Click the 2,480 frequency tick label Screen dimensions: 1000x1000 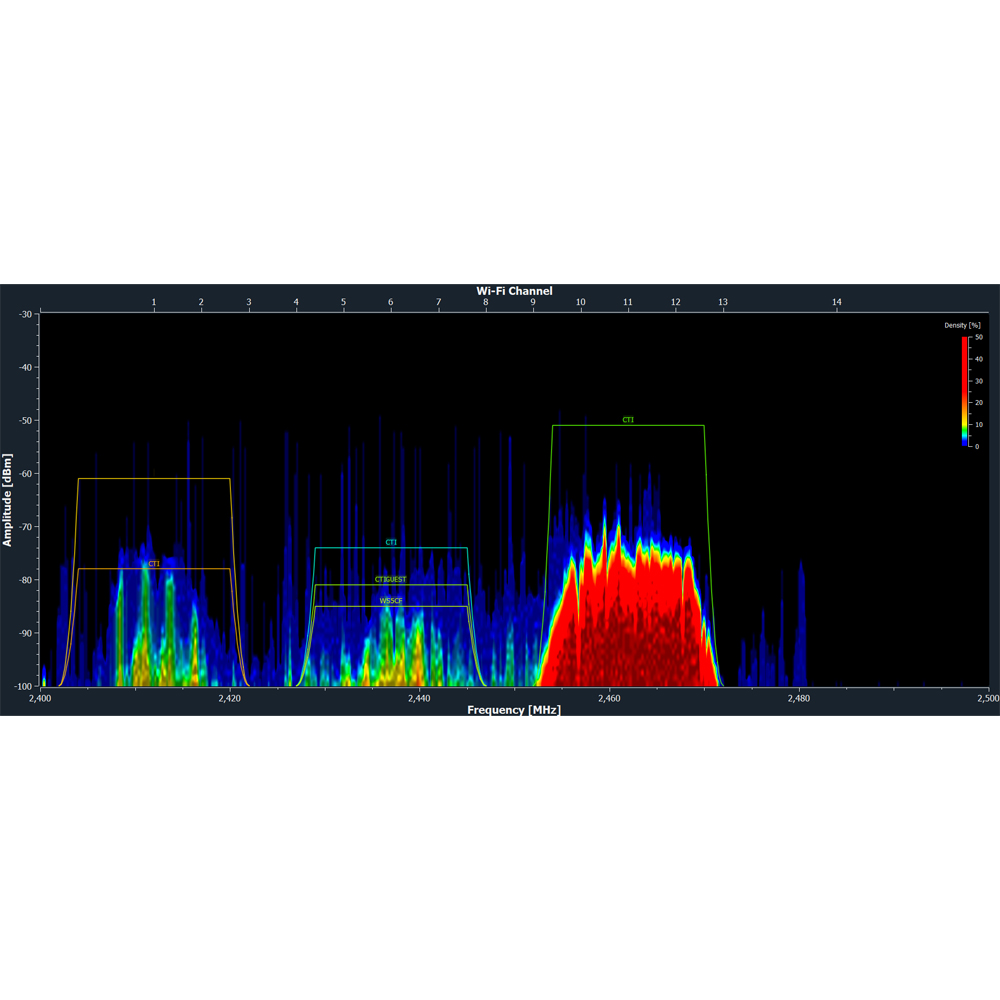(798, 698)
